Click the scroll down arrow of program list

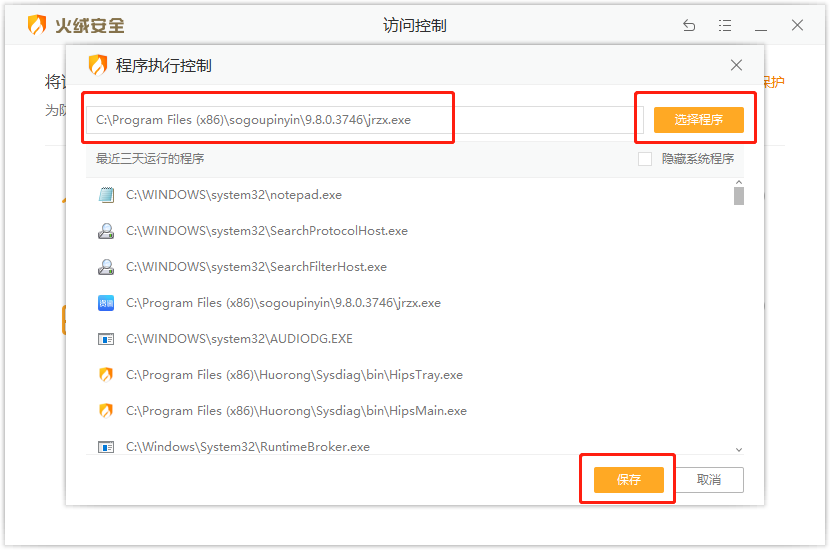click(x=739, y=449)
